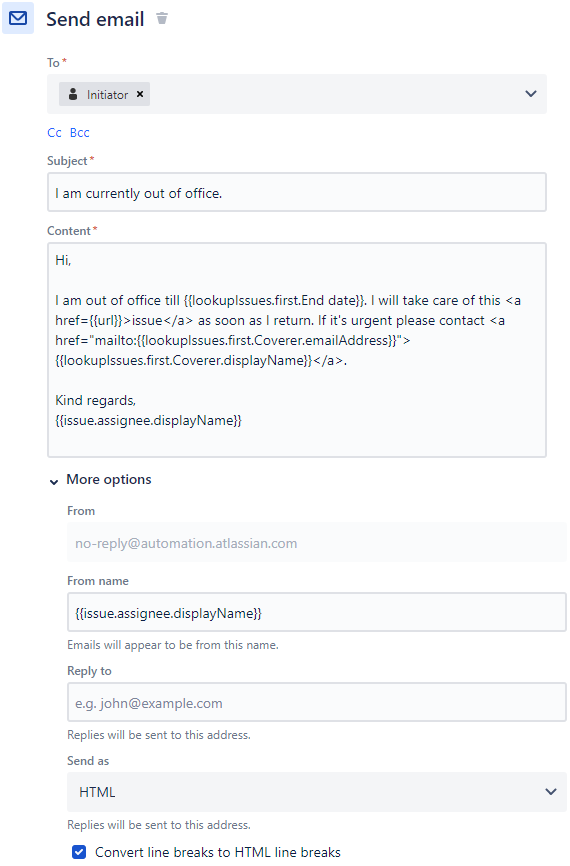Add a Cc recipient field
Screen dimensions: 570x866
tap(54, 133)
